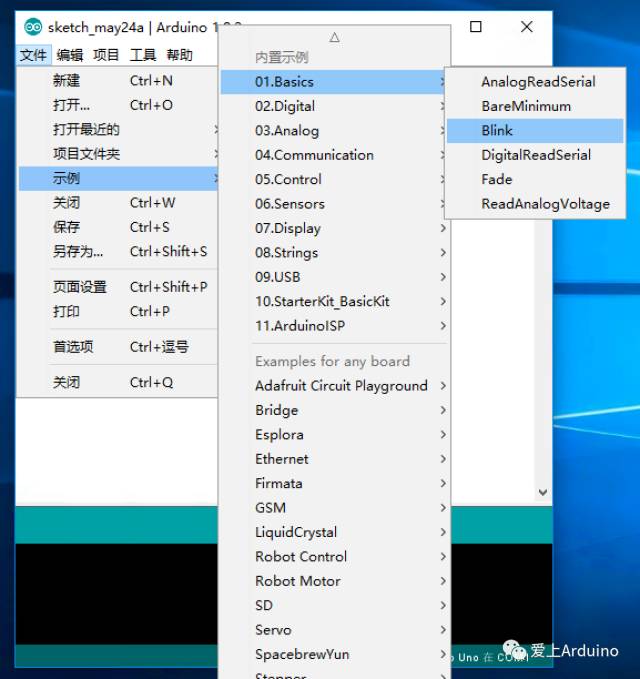Open the 编辑 menu
The image size is (640, 679).
tap(70, 55)
